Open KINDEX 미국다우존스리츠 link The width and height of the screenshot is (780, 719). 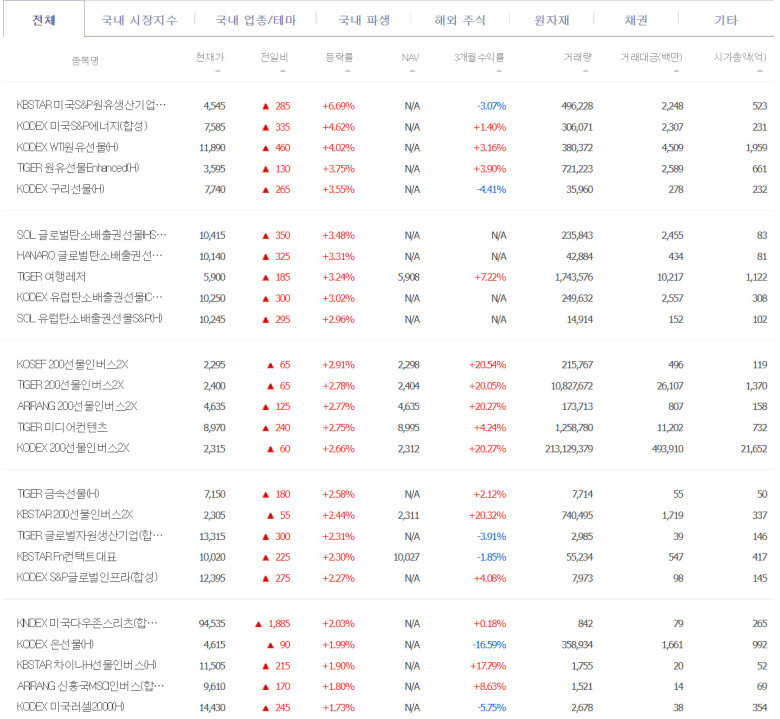87,623
